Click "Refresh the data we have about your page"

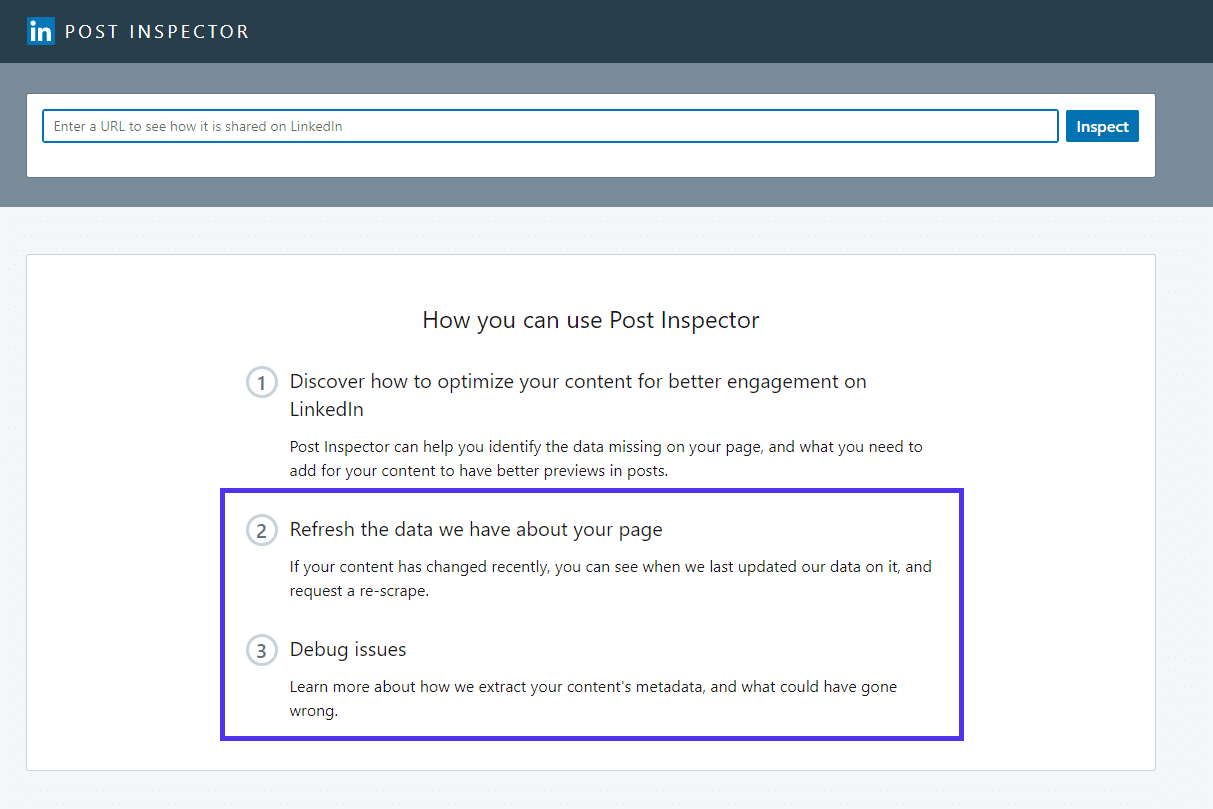(x=475, y=529)
